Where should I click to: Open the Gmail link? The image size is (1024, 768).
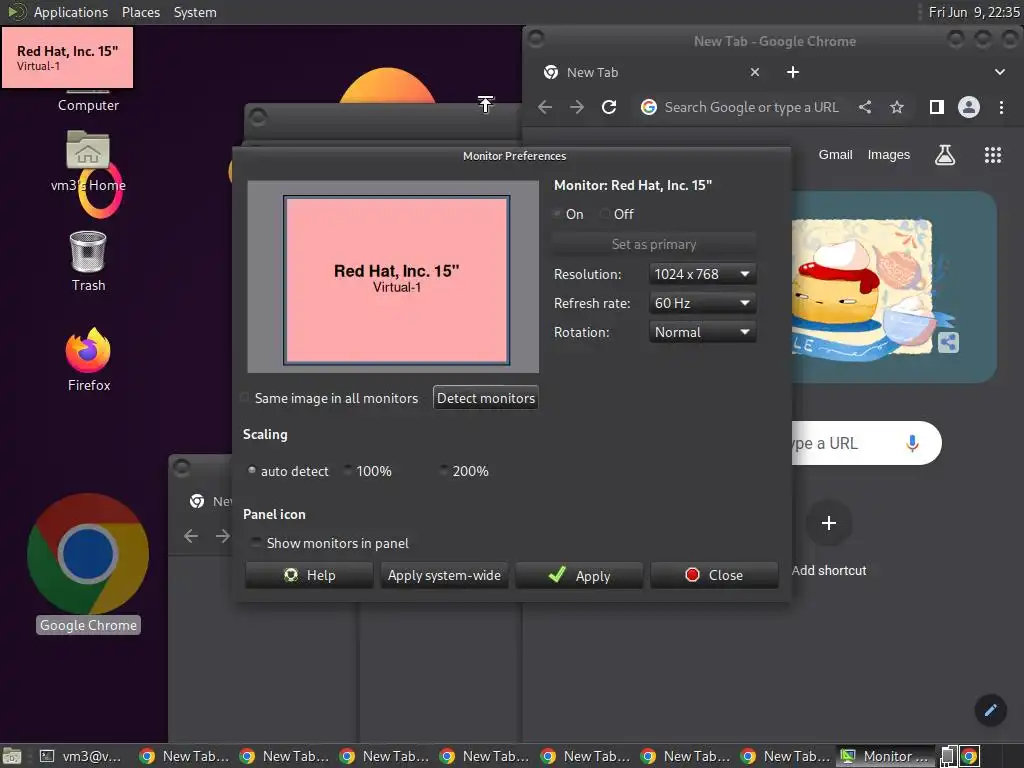click(x=835, y=155)
